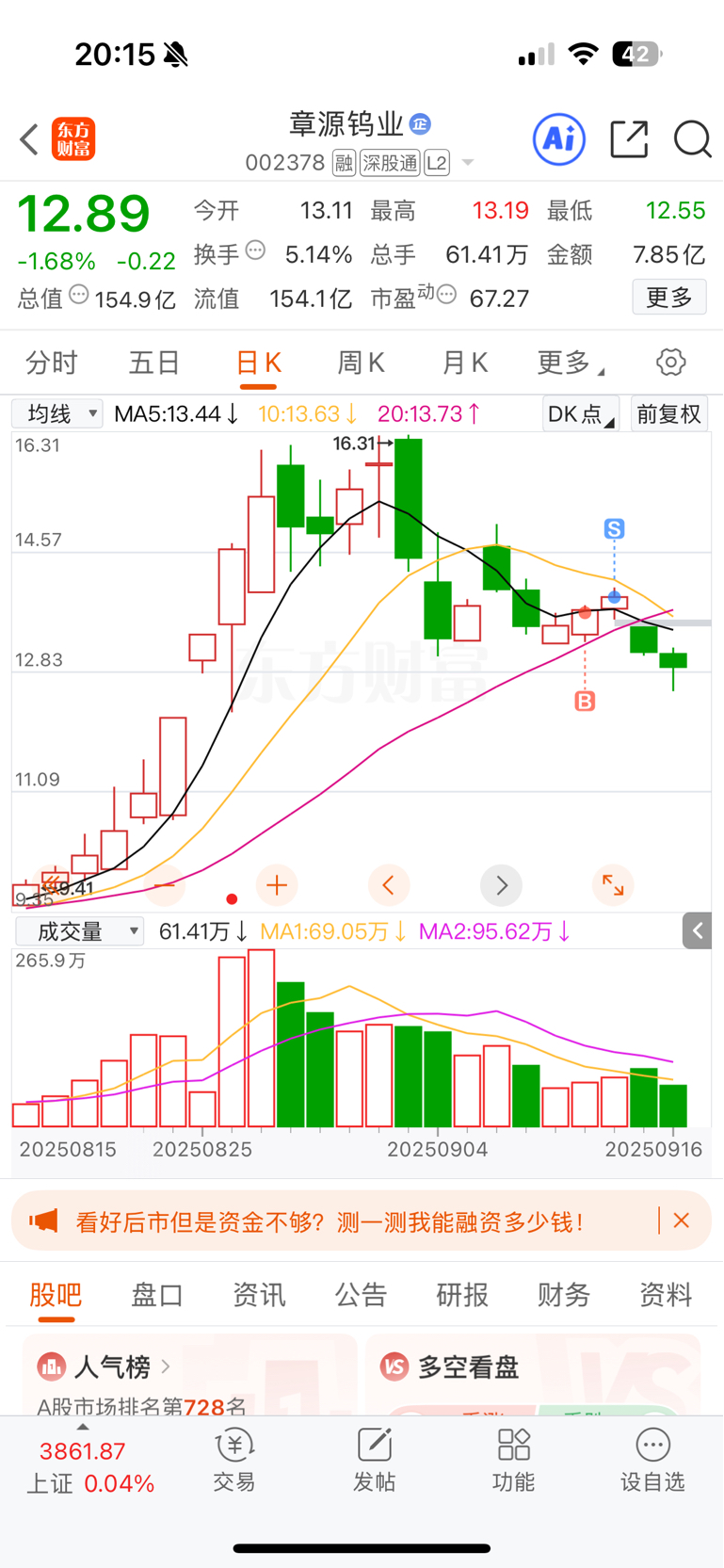Open the DK点 dropdown

(581, 413)
